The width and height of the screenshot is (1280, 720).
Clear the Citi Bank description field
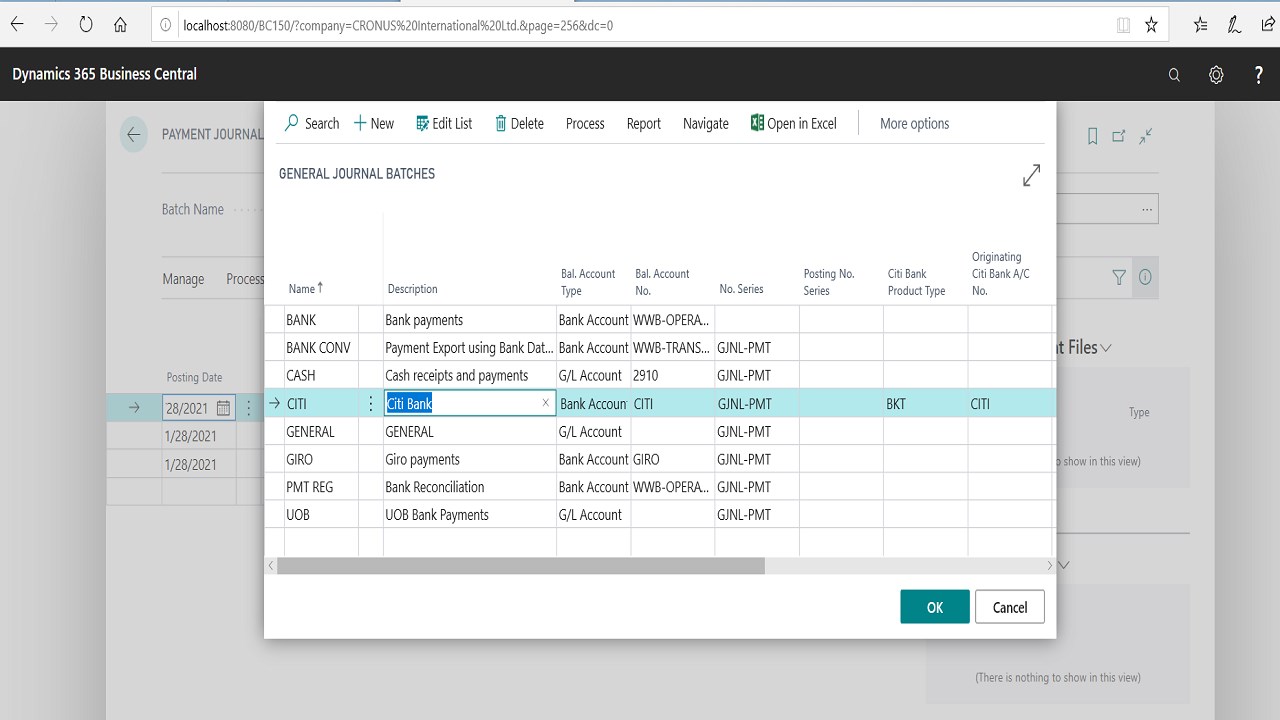tap(546, 403)
